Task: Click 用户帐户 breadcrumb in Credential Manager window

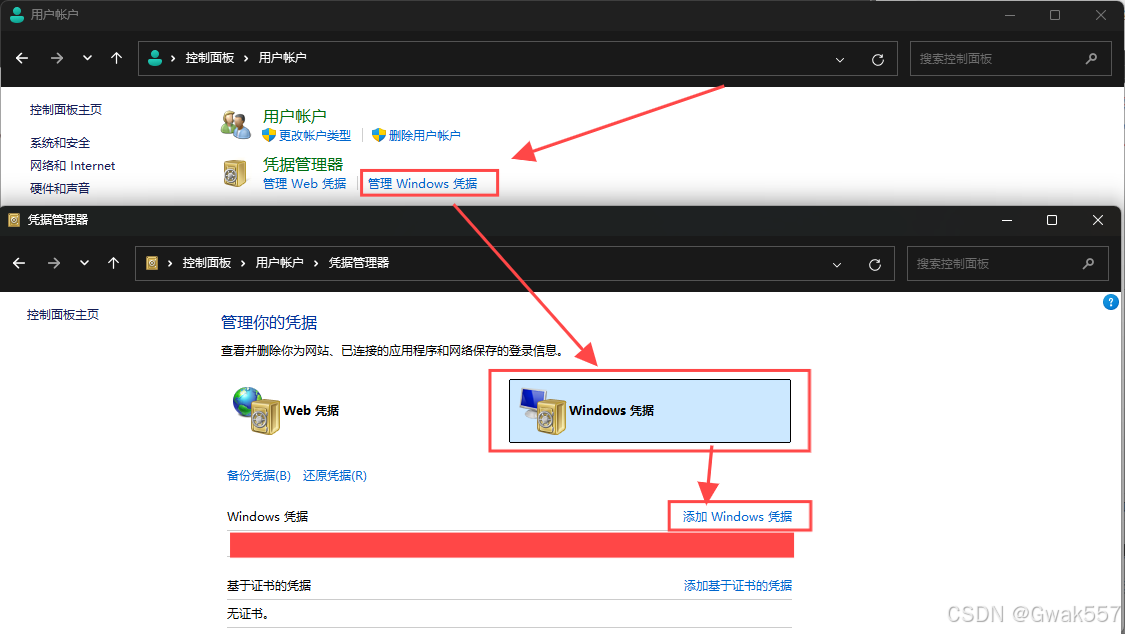Action: pos(280,263)
